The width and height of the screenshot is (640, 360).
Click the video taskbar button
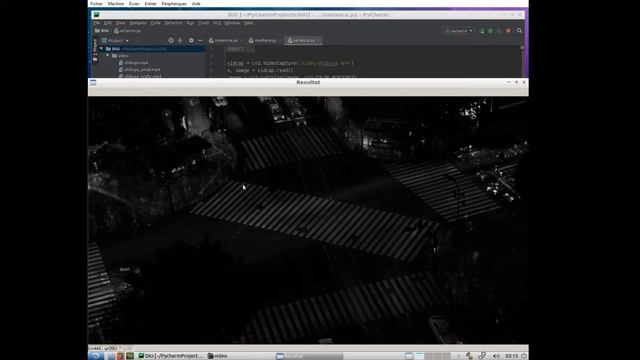point(218,356)
